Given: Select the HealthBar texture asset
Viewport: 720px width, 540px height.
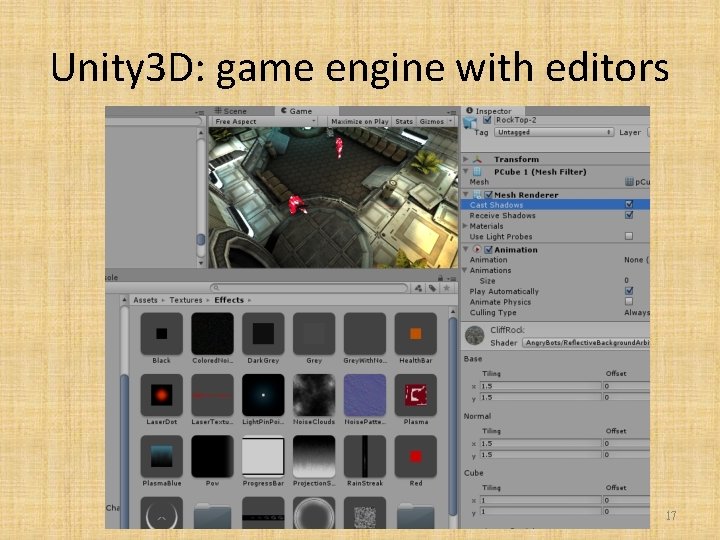Looking at the screenshot, I should [x=416, y=334].
